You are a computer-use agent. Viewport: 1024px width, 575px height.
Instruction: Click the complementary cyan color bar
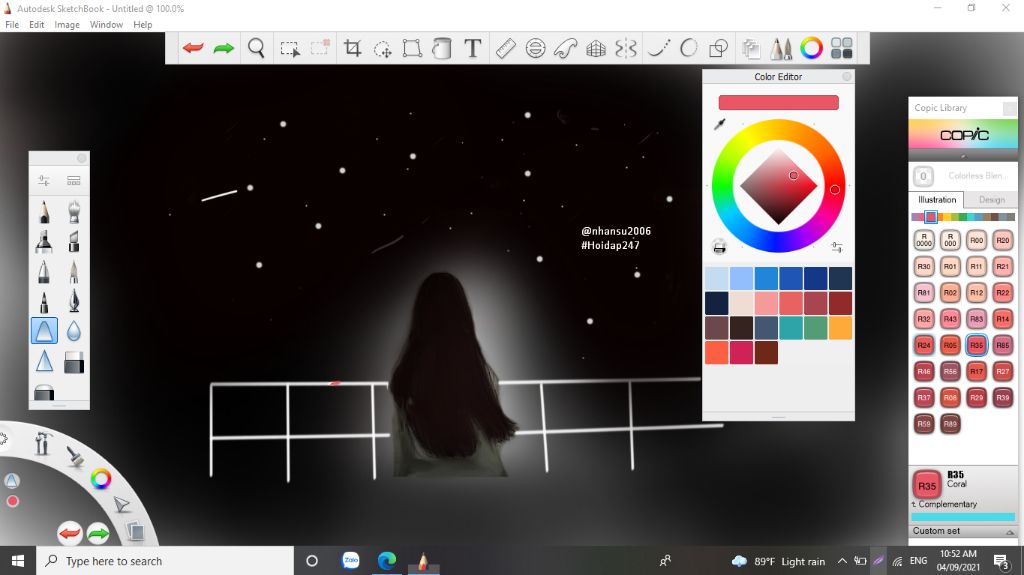tap(963, 517)
